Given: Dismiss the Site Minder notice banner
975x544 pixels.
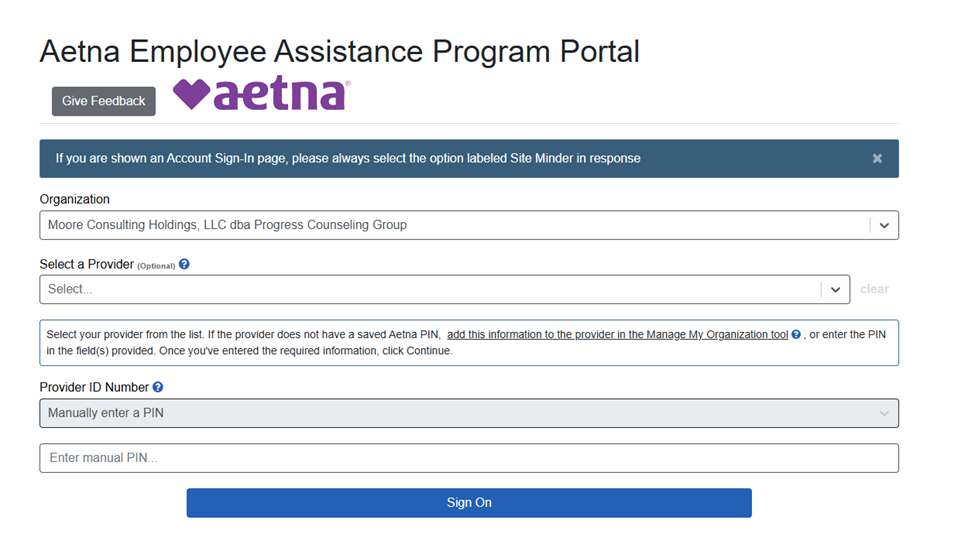Looking at the screenshot, I should [x=877, y=158].
